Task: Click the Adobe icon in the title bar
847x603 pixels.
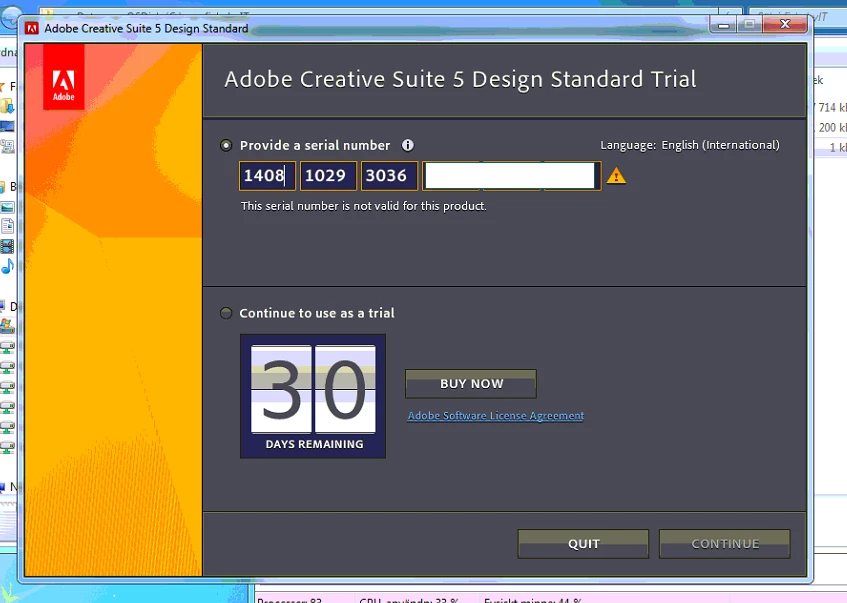Action: [x=32, y=28]
